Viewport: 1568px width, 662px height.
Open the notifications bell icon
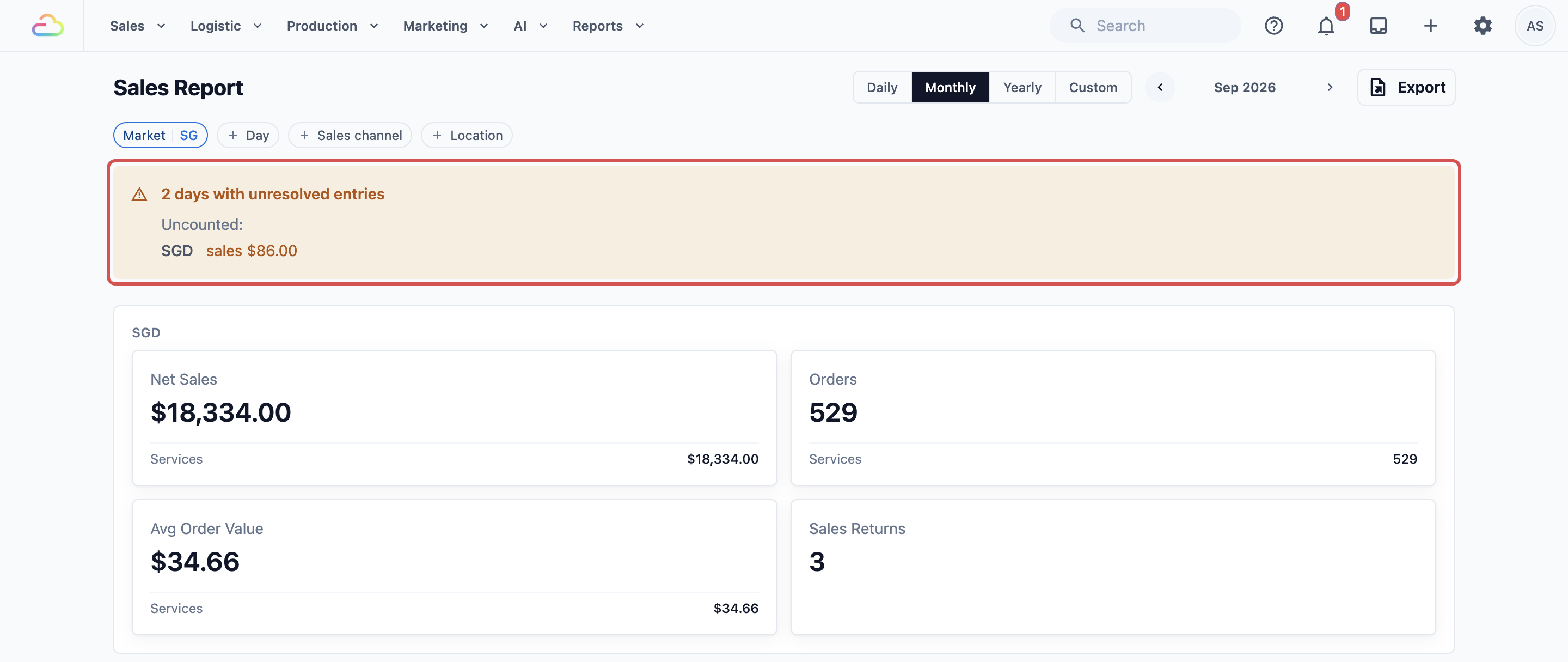tap(1326, 26)
